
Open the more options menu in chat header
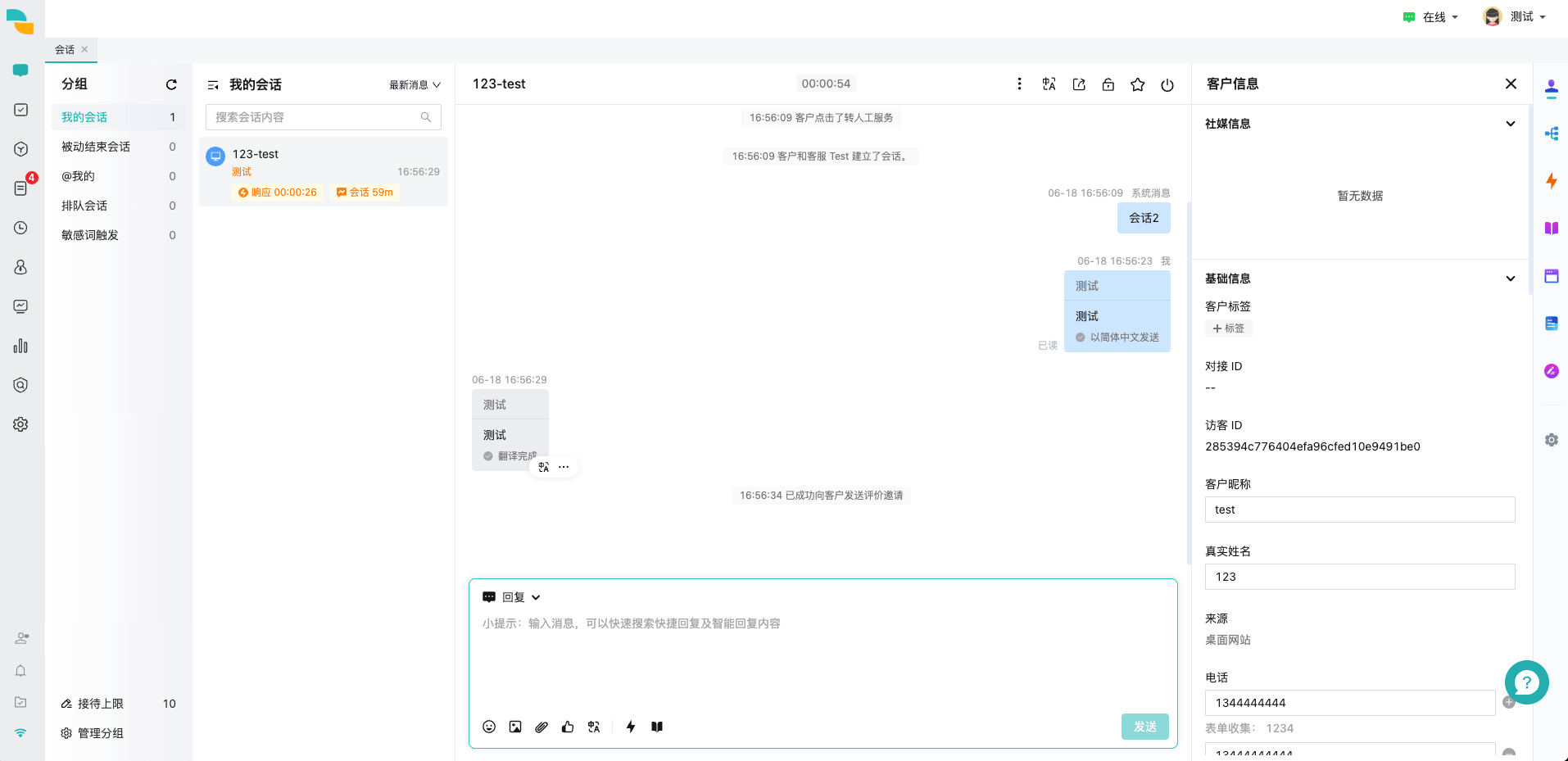1019,84
